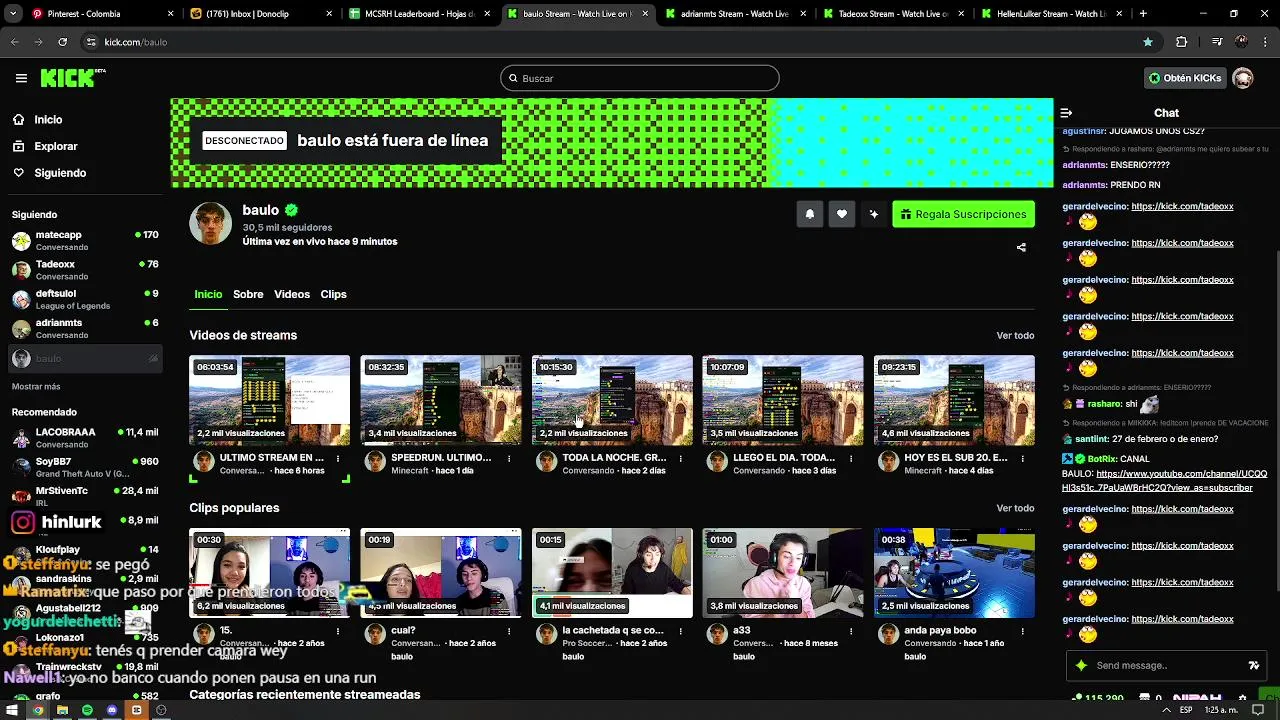This screenshot has height=720, width=1280.
Task: Open Siguiendo in the sidebar
Action: [x=60, y=173]
